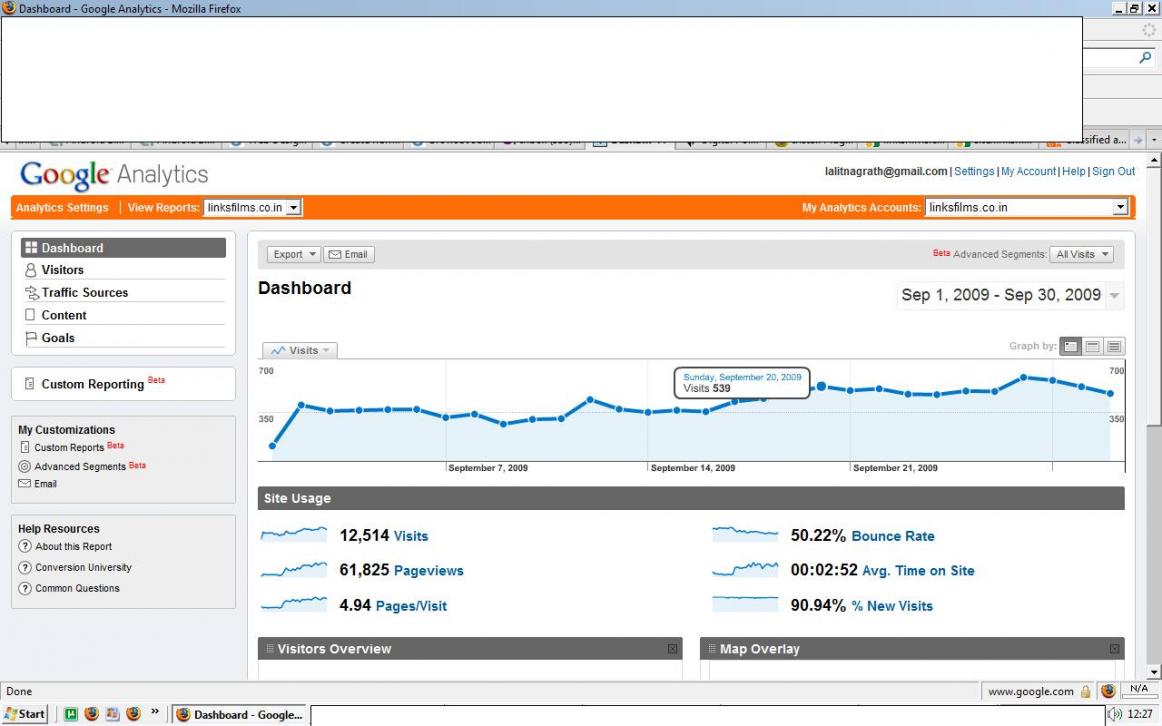The width and height of the screenshot is (1162, 726).
Task: Open the date range selector
Action: [x=1010, y=295]
